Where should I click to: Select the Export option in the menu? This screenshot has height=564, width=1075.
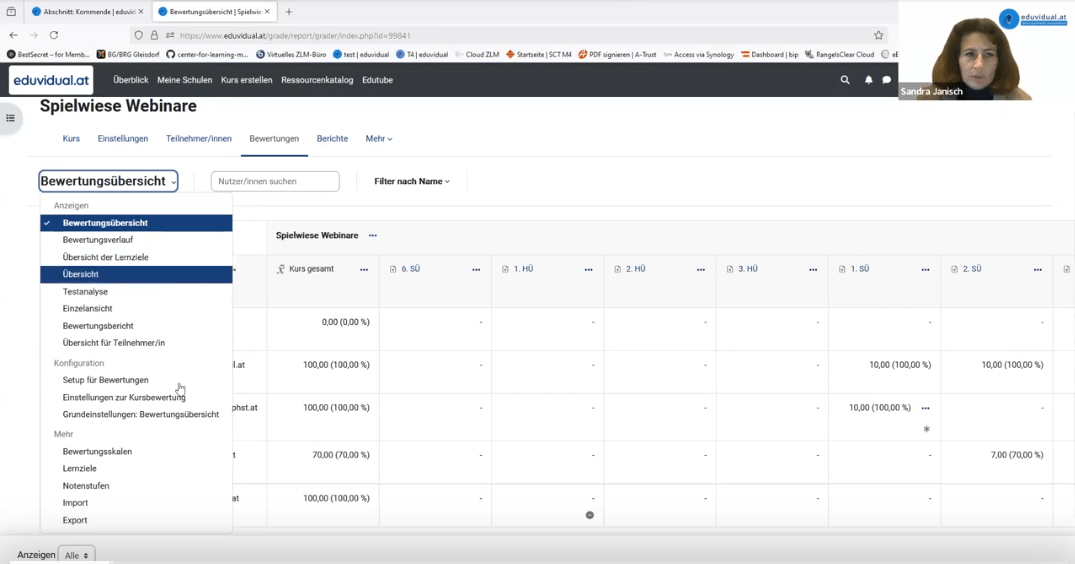point(75,520)
